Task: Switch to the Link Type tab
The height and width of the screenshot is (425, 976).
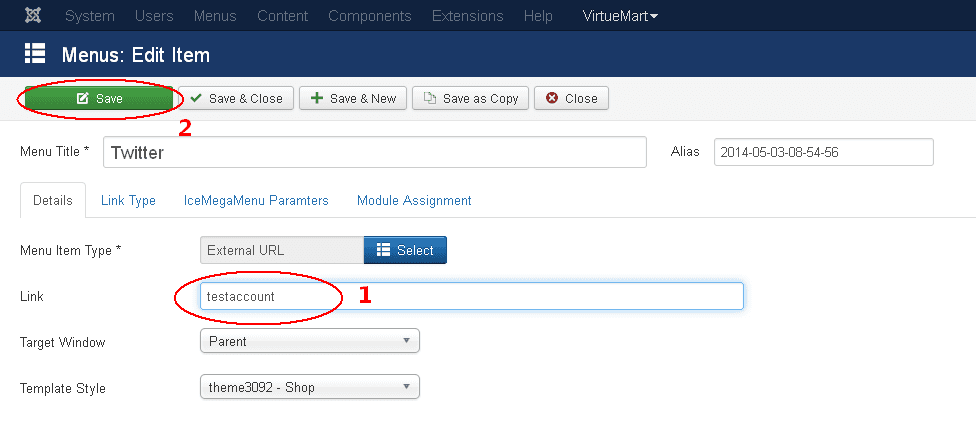Action: pyautogui.click(x=128, y=200)
